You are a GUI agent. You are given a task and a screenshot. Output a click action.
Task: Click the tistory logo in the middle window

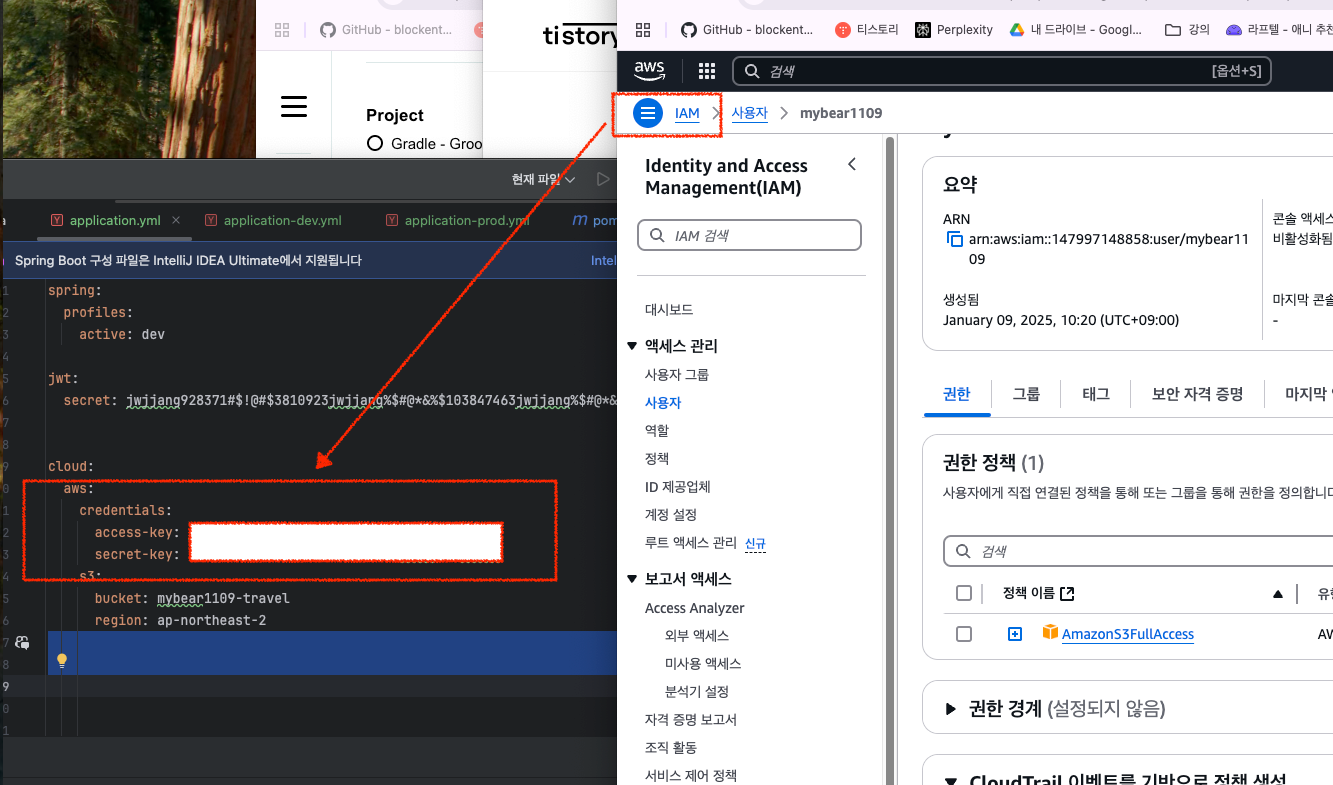tap(580, 37)
